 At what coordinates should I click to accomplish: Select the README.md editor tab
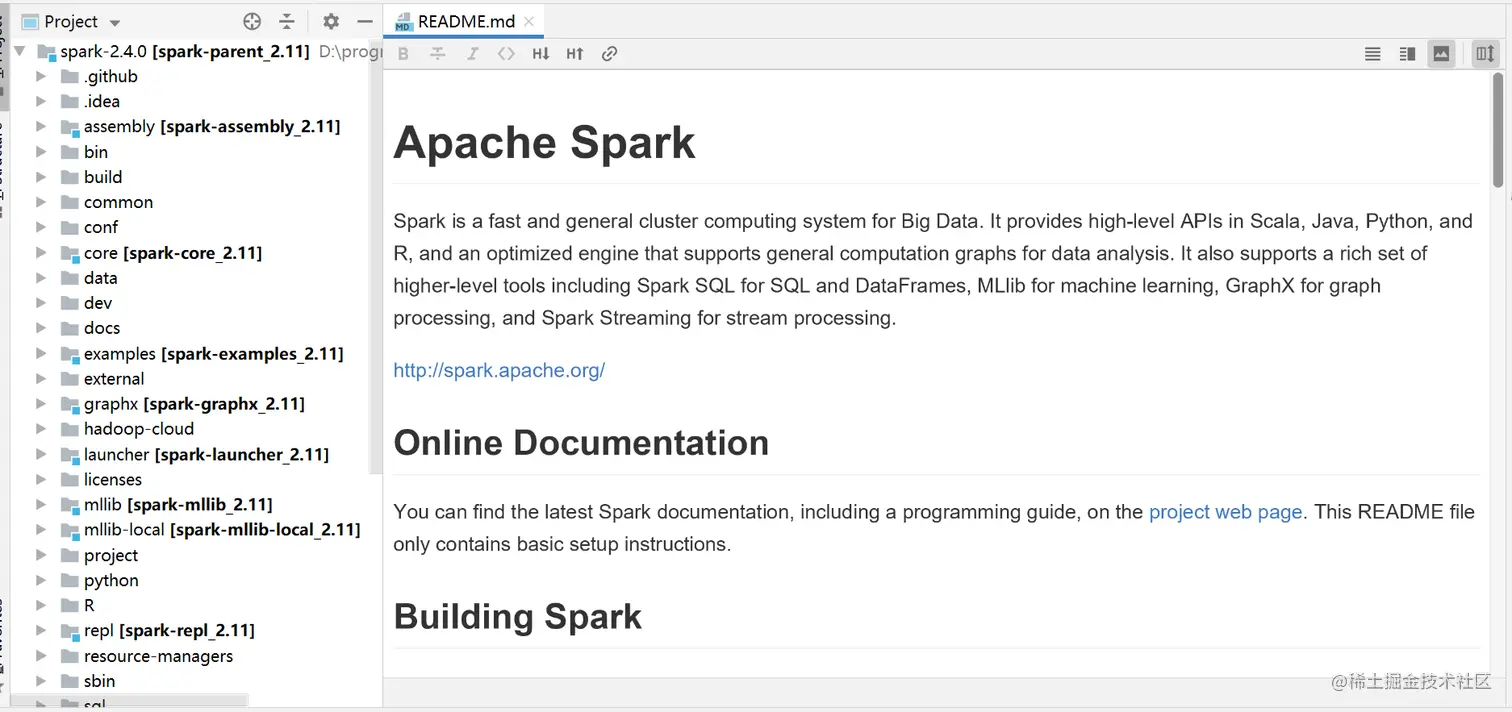coord(464,21)
